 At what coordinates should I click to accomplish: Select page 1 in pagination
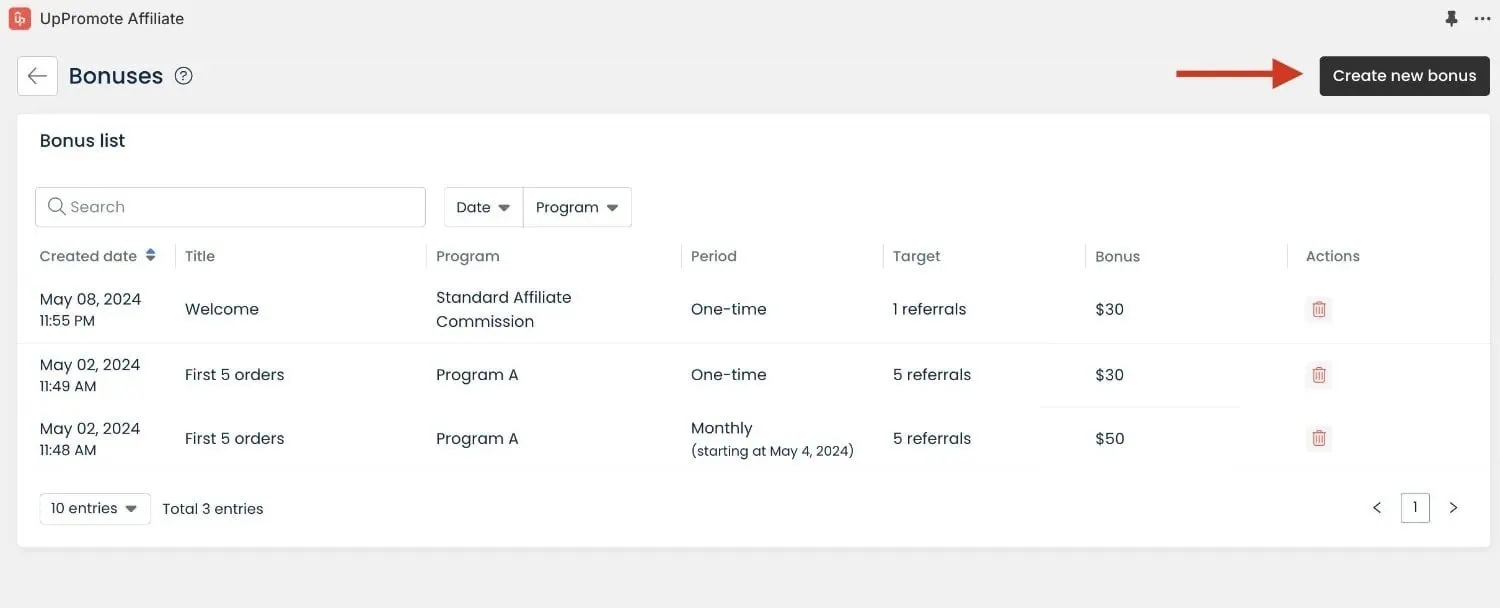point(1415,508)
